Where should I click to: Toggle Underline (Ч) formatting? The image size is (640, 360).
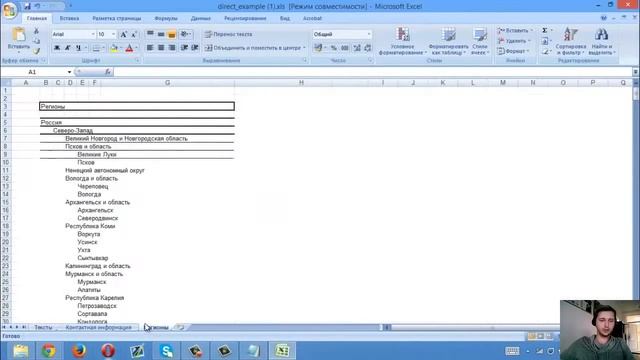[x=78, y=48]
